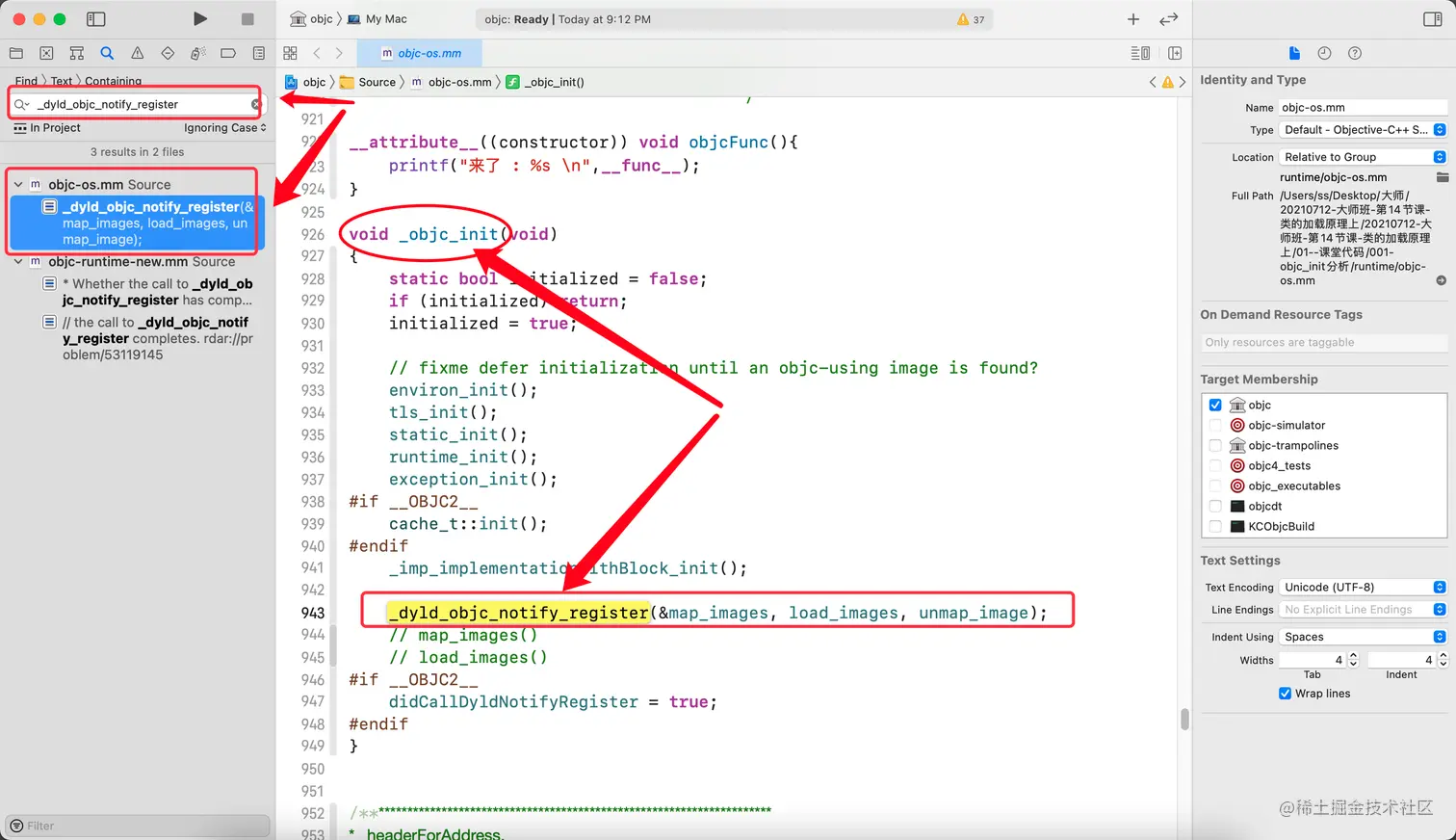Viewport: 1456px width, 840px height.
Task: Select the objc-os.mm editor tab
Action: coord(421,54)
